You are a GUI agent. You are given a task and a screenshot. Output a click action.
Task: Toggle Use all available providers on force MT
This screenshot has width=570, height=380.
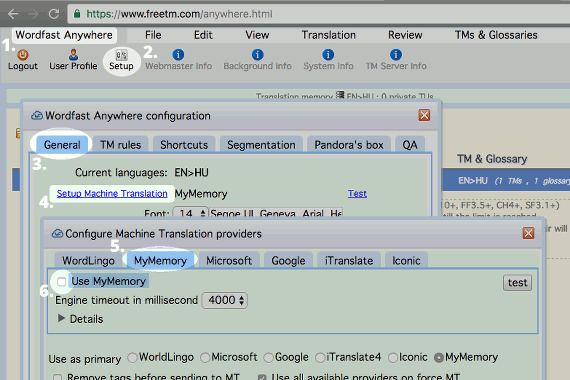[x=262, y=377]
